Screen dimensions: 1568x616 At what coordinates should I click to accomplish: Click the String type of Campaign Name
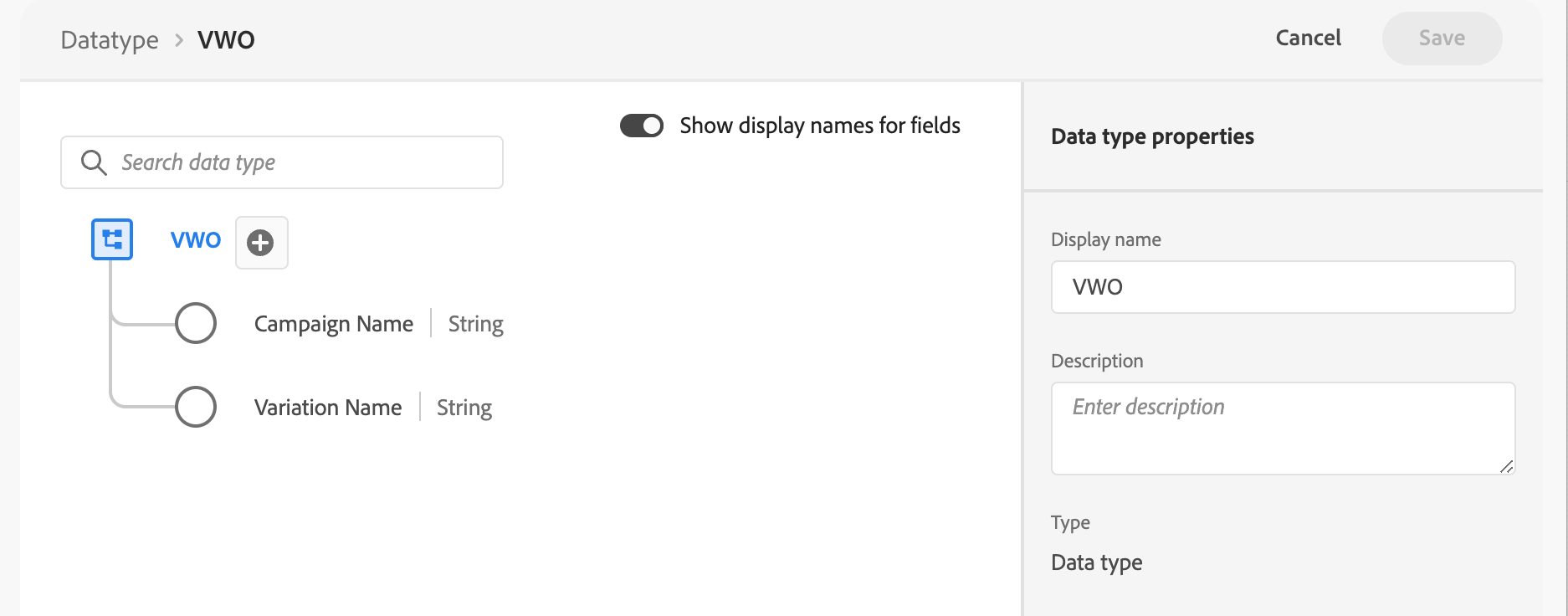click(476, 324)
